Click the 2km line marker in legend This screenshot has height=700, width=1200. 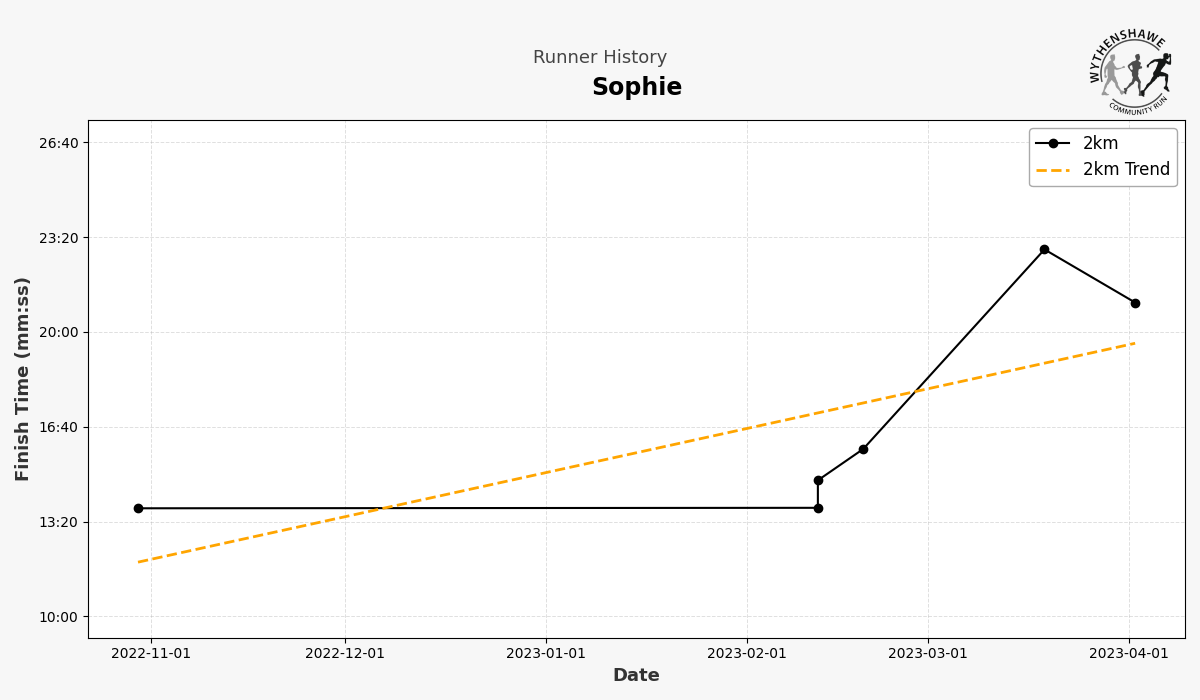coord(1052,143)
